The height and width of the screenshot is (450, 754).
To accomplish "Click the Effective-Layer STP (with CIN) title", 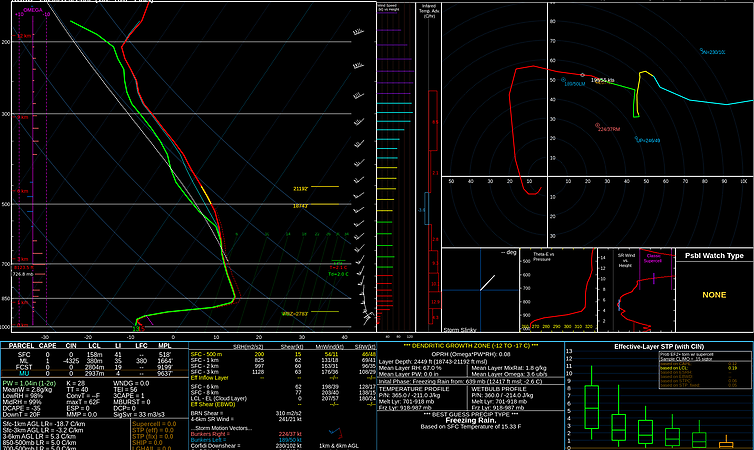I will (x=659, y=347).
